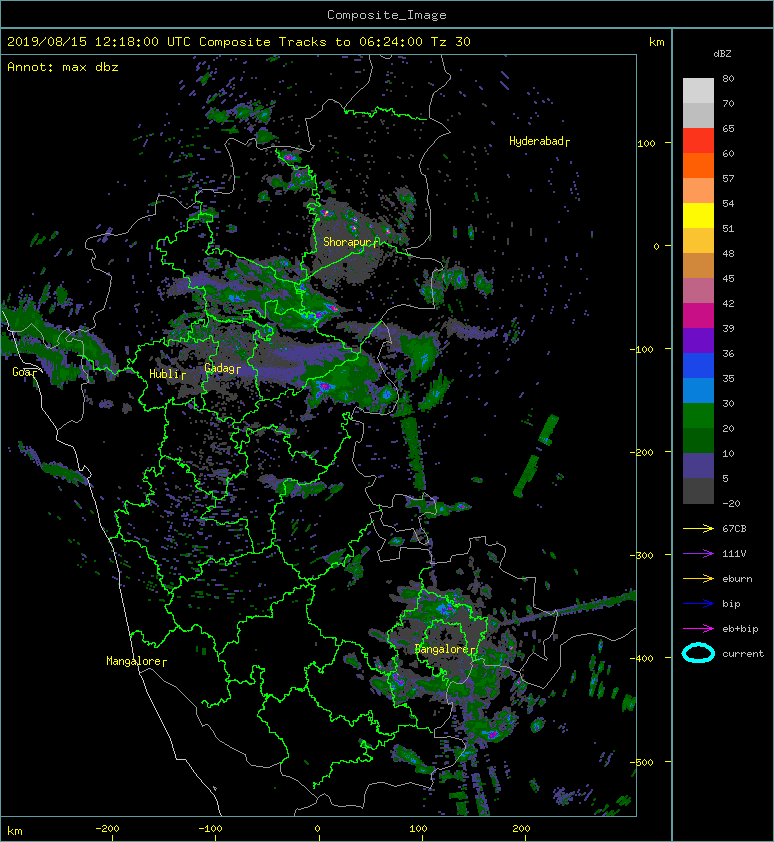
Task: Click the blue 36 dBZ color swatch
Action: pyautogui.click(x=698, y=365)
